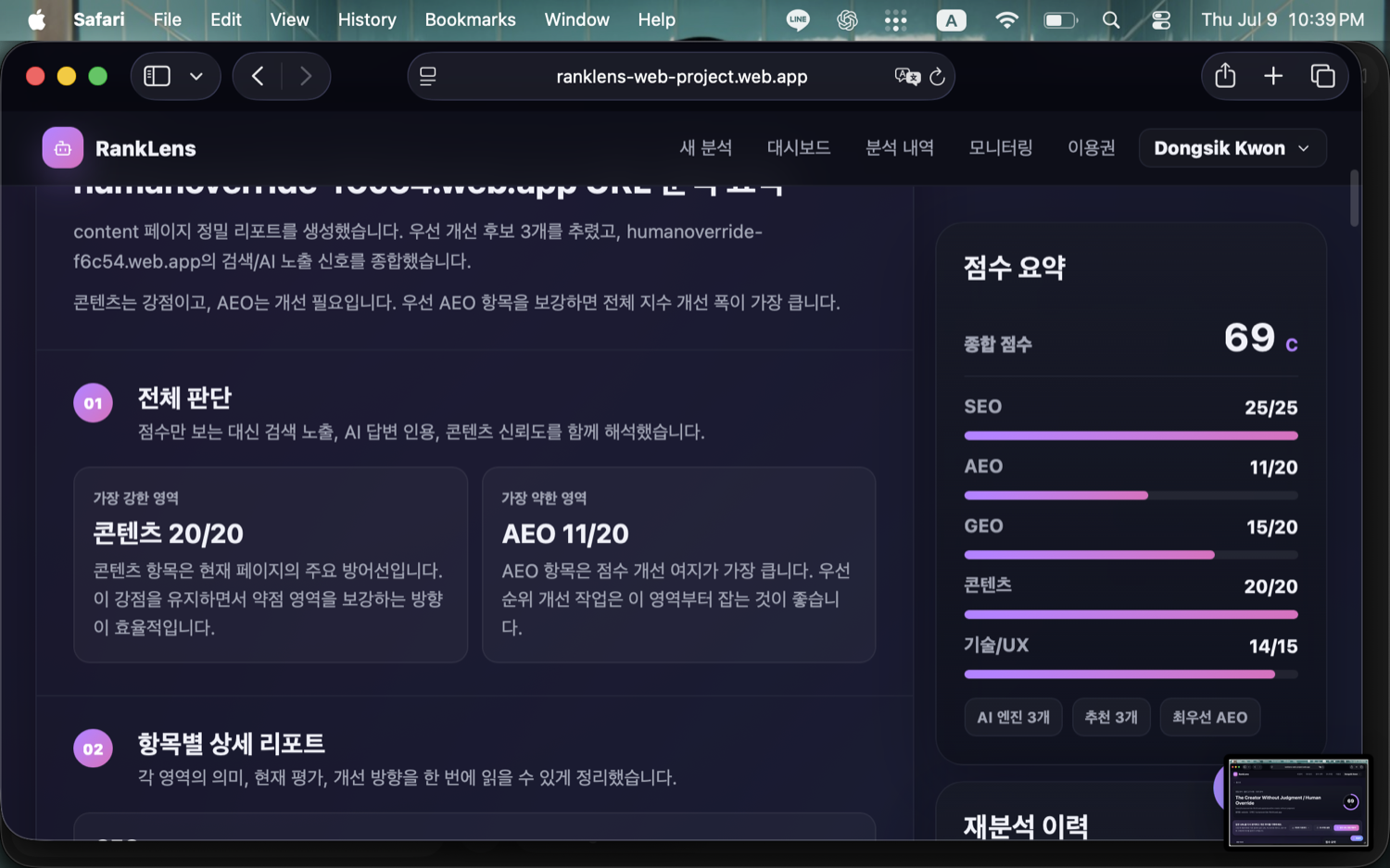
Task: Click the RankLens brand name
Action: (x=145, y=148)
